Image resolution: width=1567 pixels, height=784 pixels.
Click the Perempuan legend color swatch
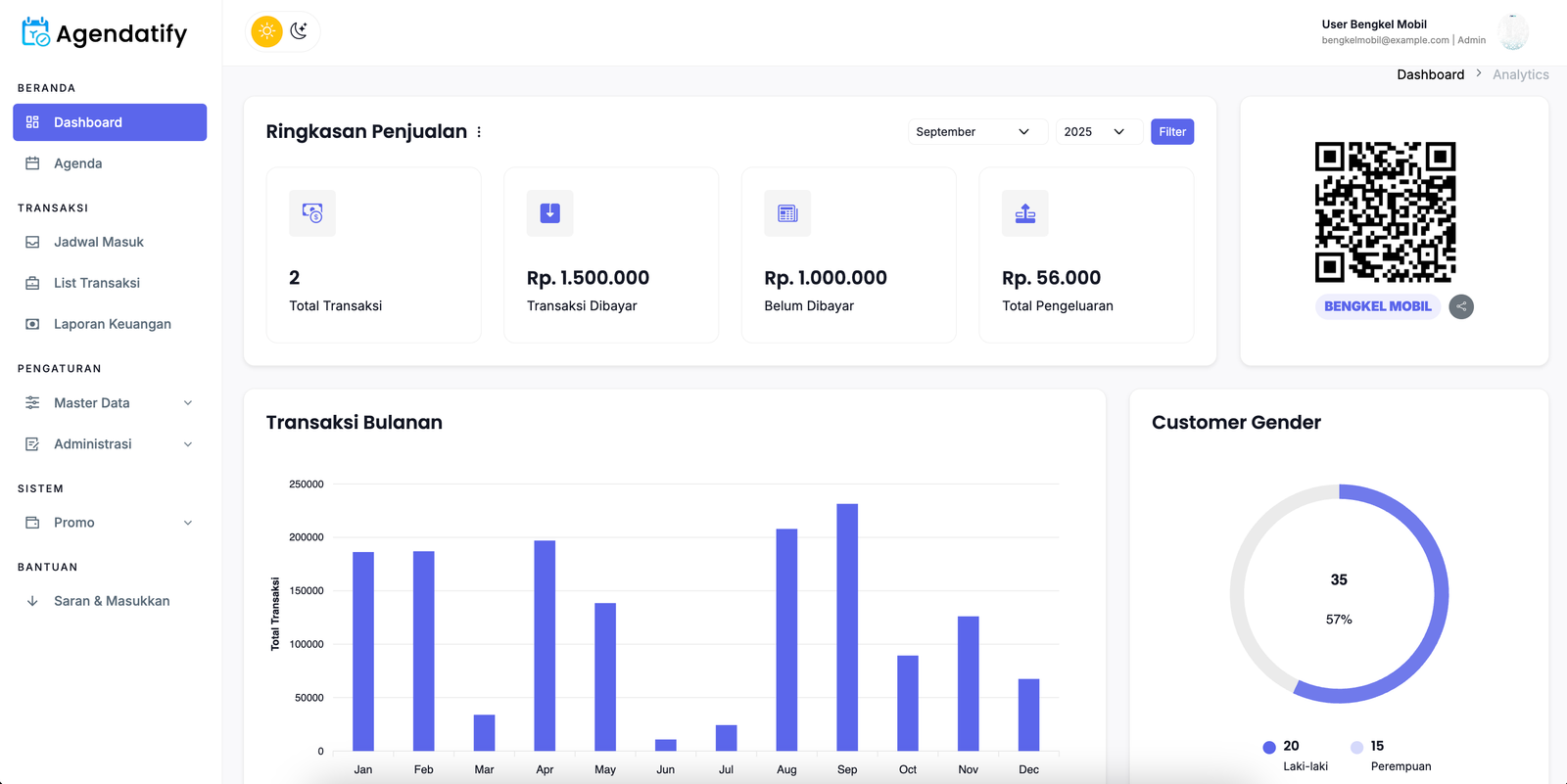pos(1356,747)
